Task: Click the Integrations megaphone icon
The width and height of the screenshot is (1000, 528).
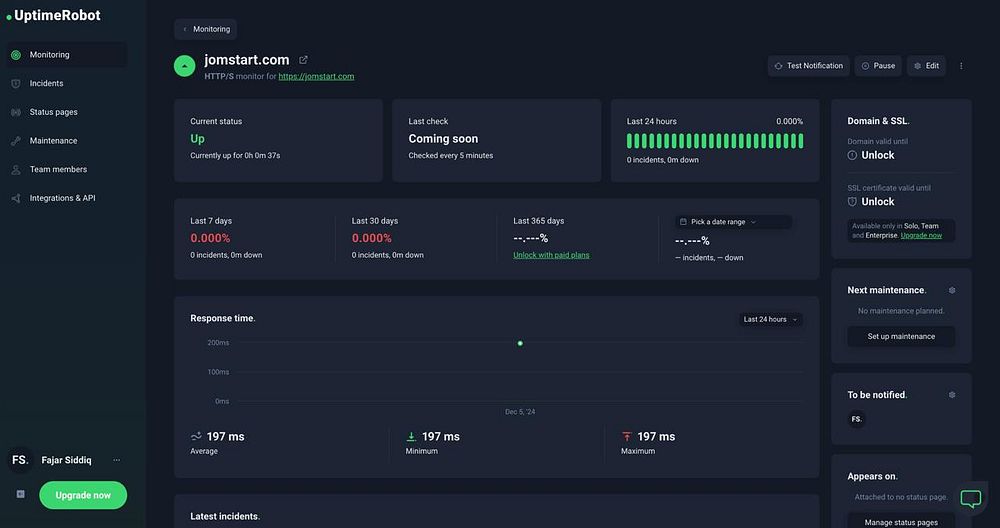Action: click(x=16, y=198)
